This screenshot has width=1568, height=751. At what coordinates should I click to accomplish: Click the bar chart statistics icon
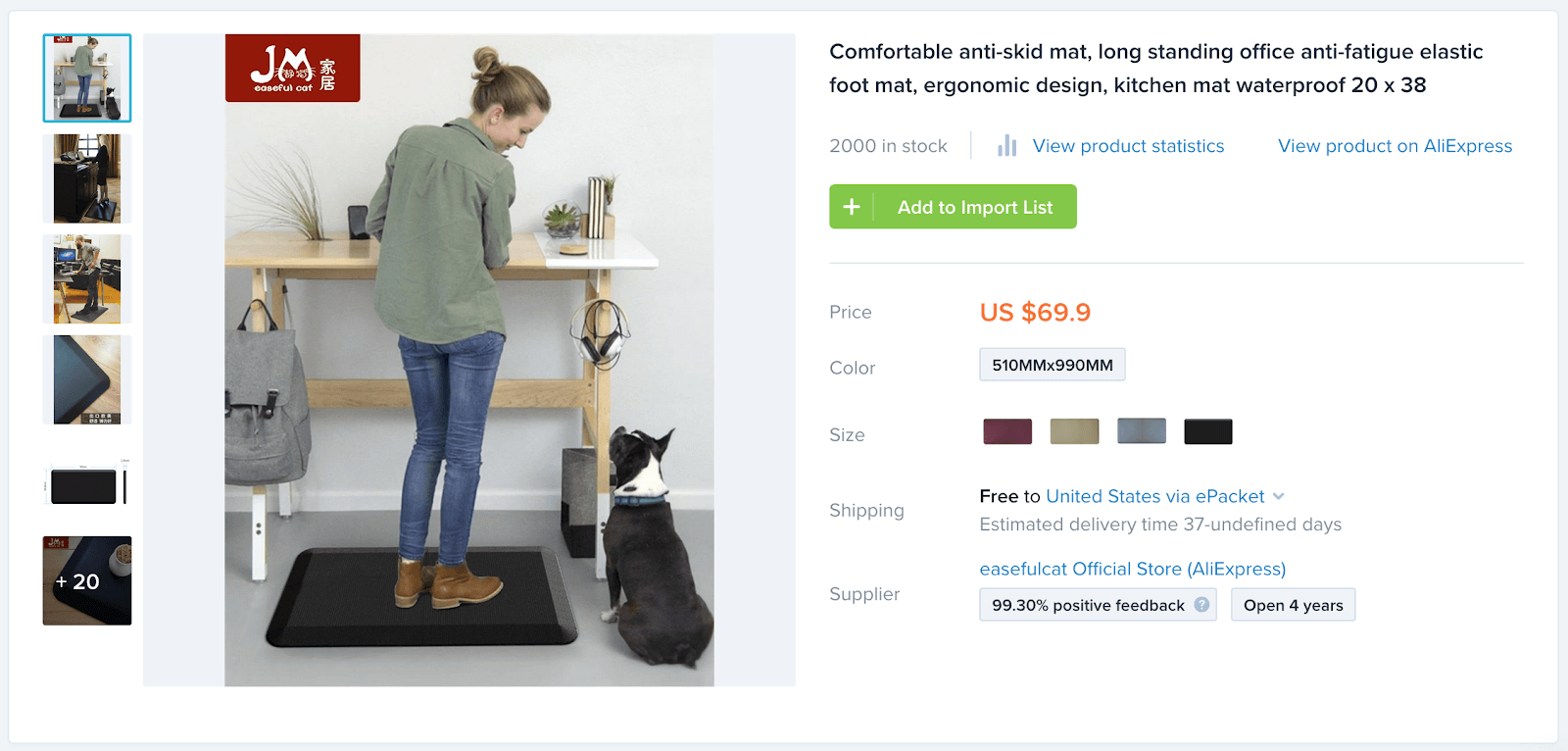pyautogui.click(x=1006, y=146)
